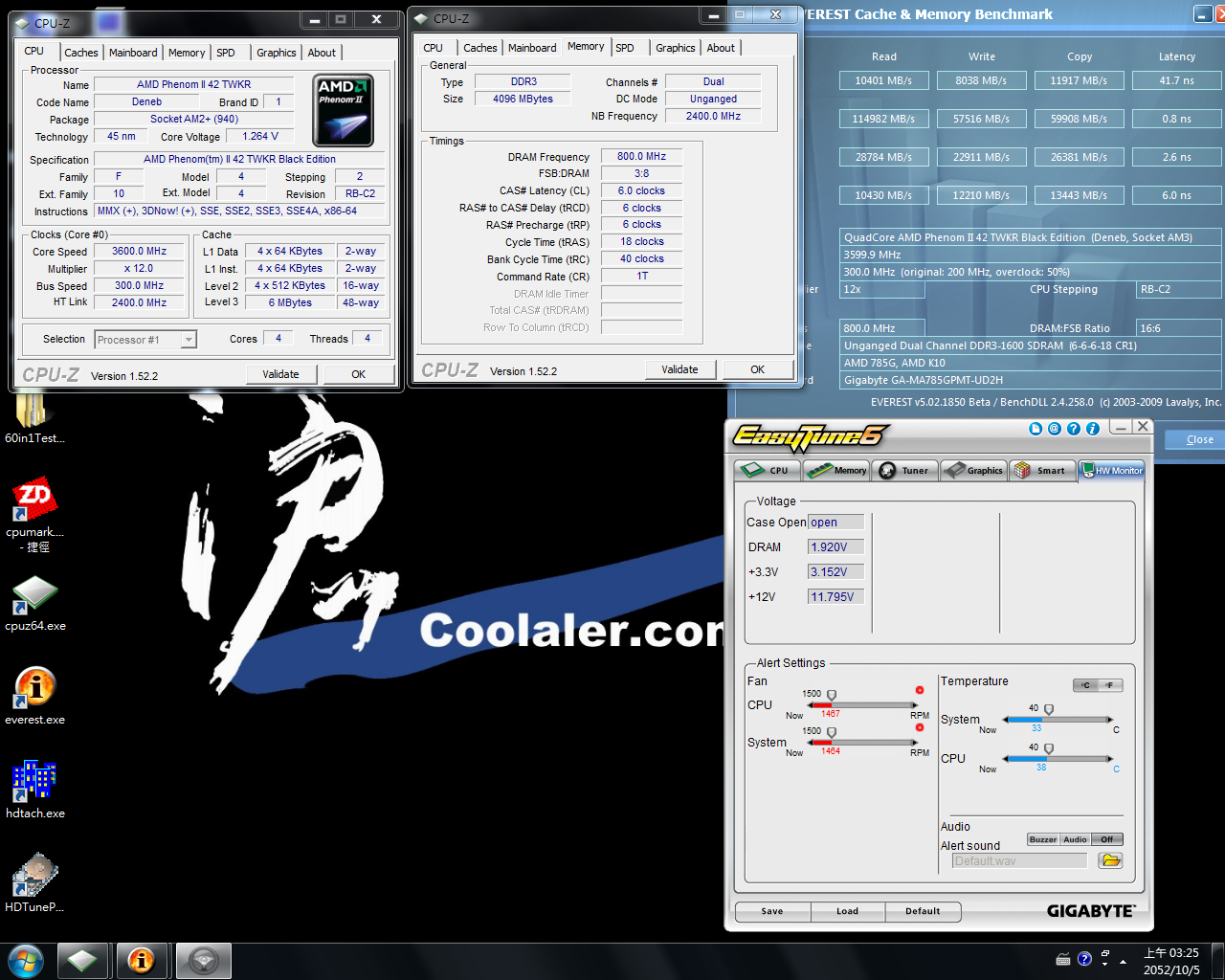Switch to the Smart tab in EasyTune6

[1043, 470]
